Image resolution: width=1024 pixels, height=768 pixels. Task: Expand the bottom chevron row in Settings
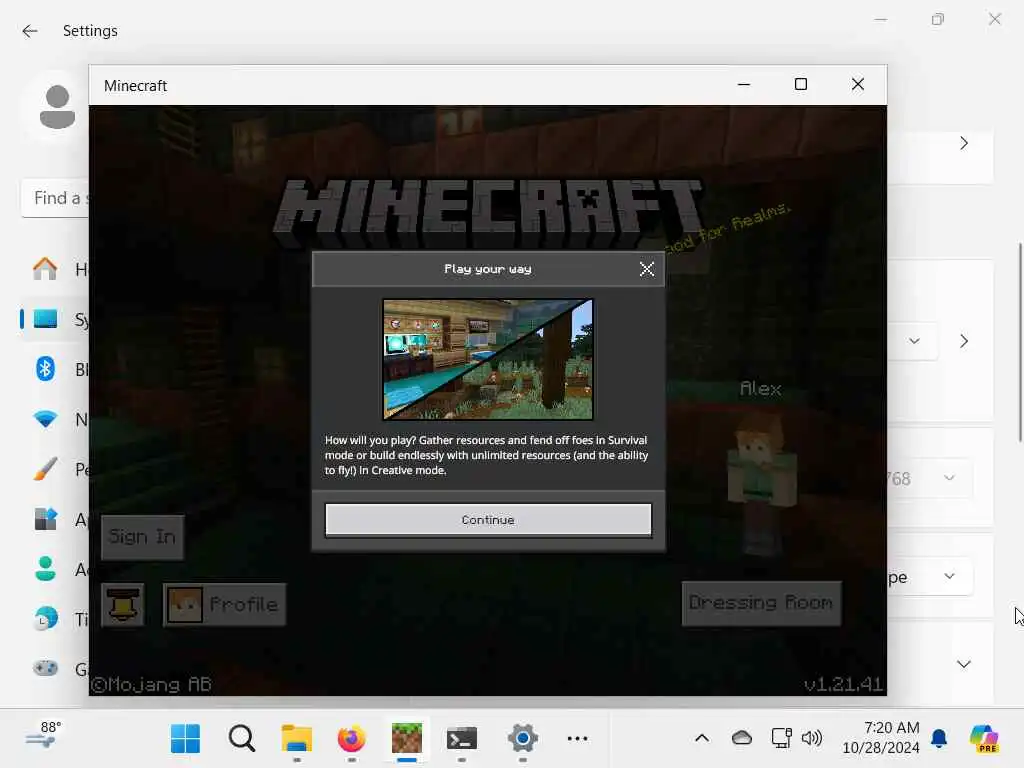[964, 664]
